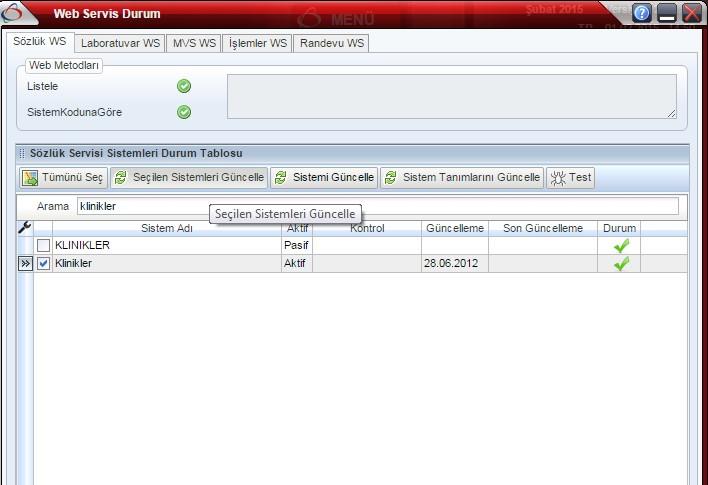Click the green status icon next to Listele
Screen dimensions: 708x485
[x=184, y=86]
